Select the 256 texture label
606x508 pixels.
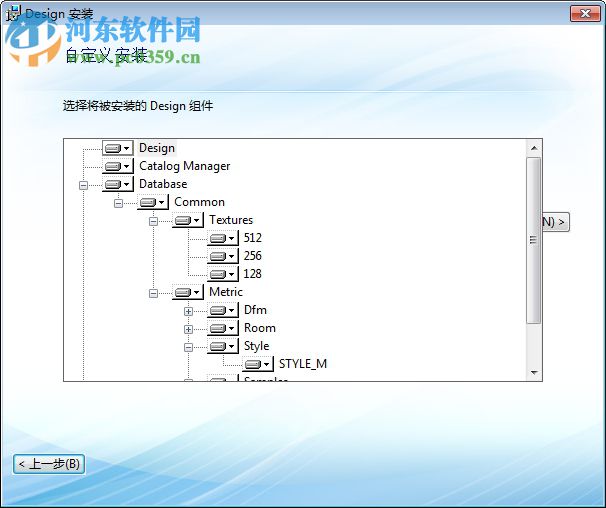(x=252, y=256)
